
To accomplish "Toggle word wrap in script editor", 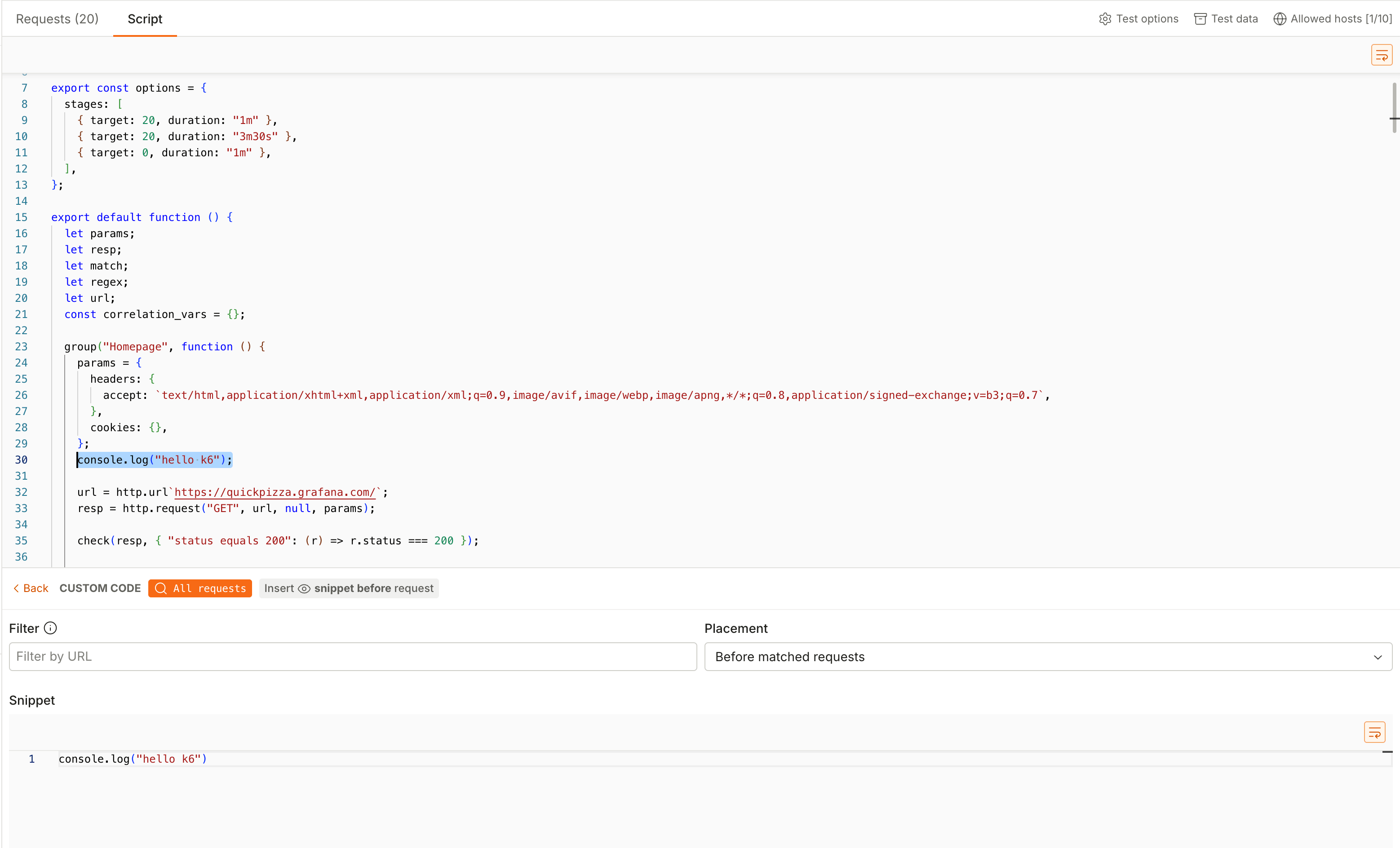I will tap(1382, 55).
